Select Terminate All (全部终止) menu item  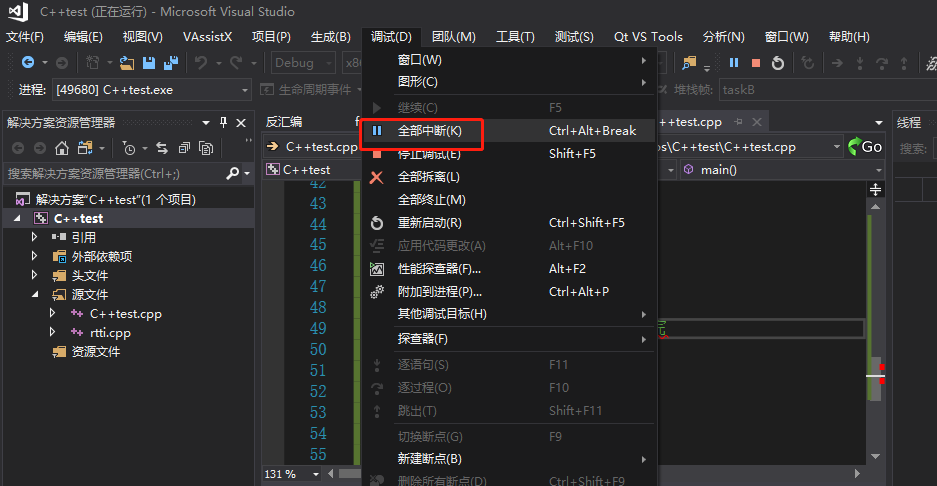[509, 200]
